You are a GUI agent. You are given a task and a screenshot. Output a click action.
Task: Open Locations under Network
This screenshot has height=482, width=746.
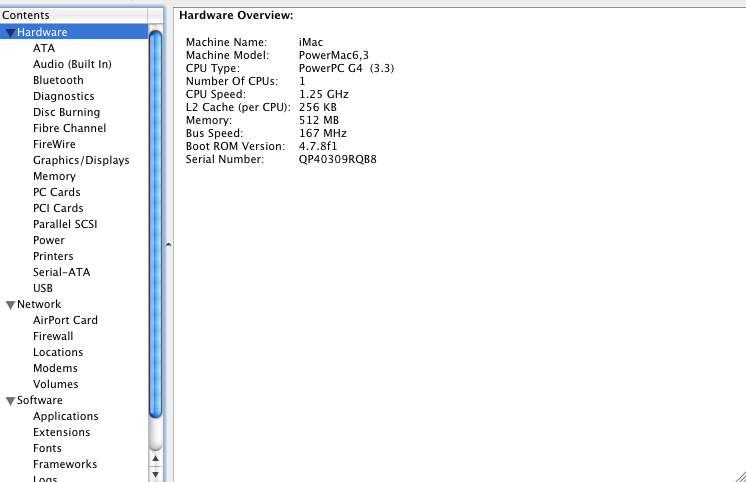[58, 352]
